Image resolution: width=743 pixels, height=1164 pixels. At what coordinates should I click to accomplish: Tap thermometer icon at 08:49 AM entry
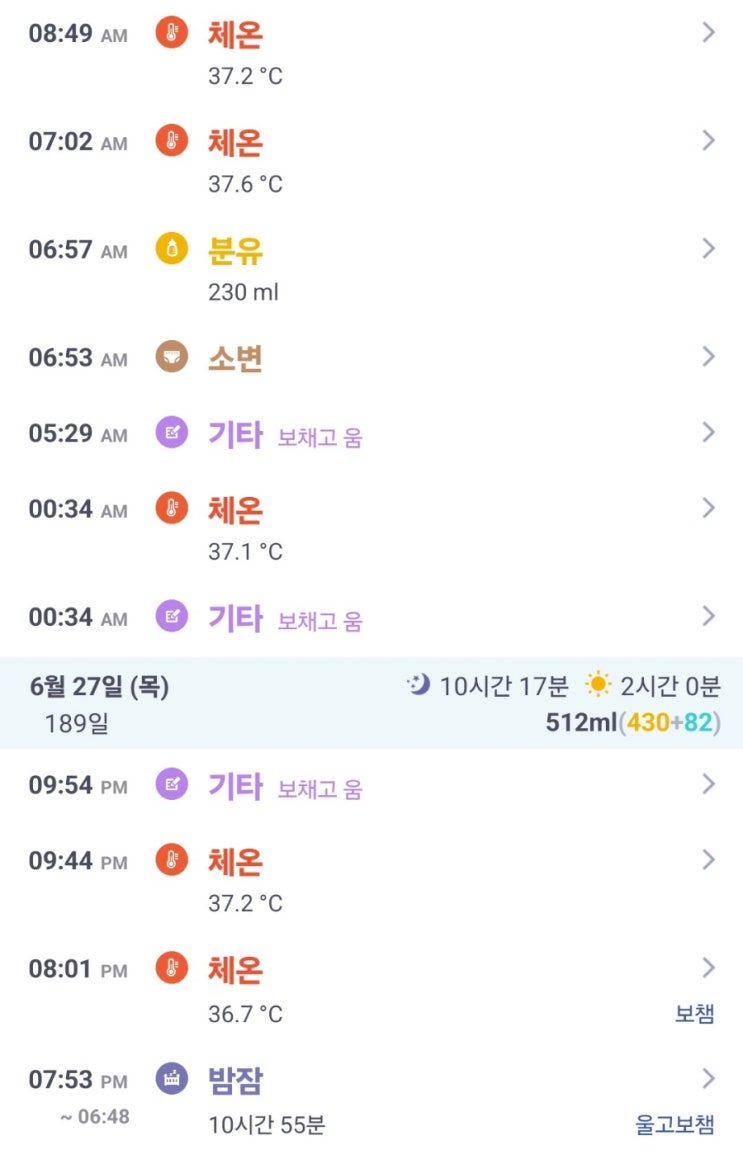coord(172,33)
